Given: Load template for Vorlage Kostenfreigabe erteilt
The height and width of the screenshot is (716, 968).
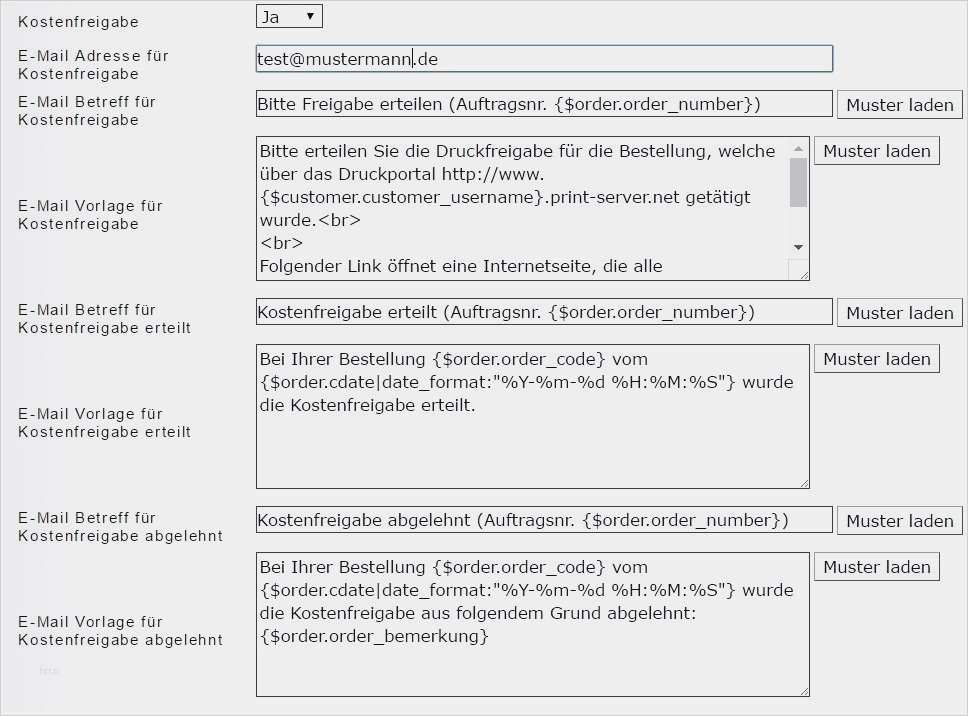Looking at the screenshot, I should (x=876, y=358).
